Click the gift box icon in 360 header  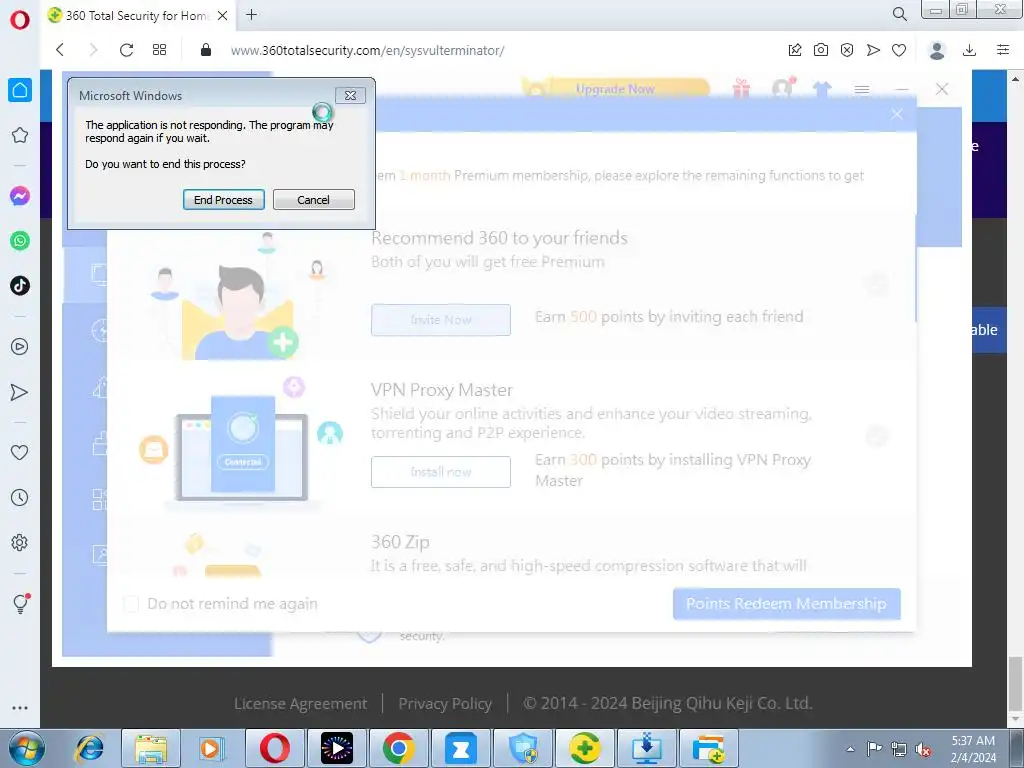pos(741,88)
